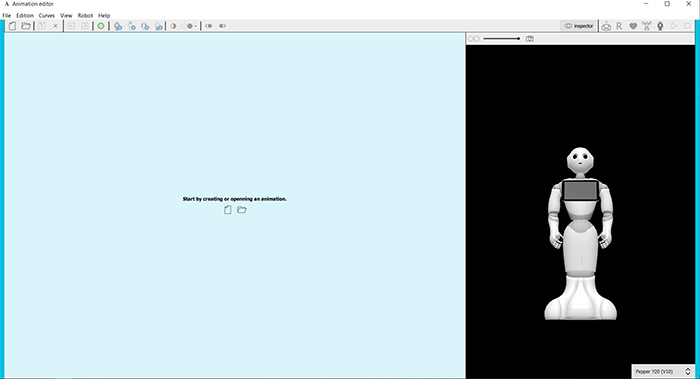Screen dimensions: 700x379
Task: Click the slider handle above the robot view
Action: (518, 39)
